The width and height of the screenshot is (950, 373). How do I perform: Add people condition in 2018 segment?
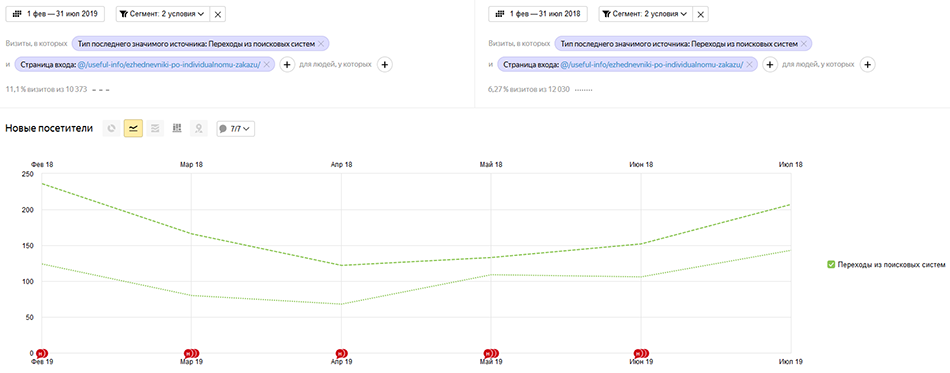point(868,64)
